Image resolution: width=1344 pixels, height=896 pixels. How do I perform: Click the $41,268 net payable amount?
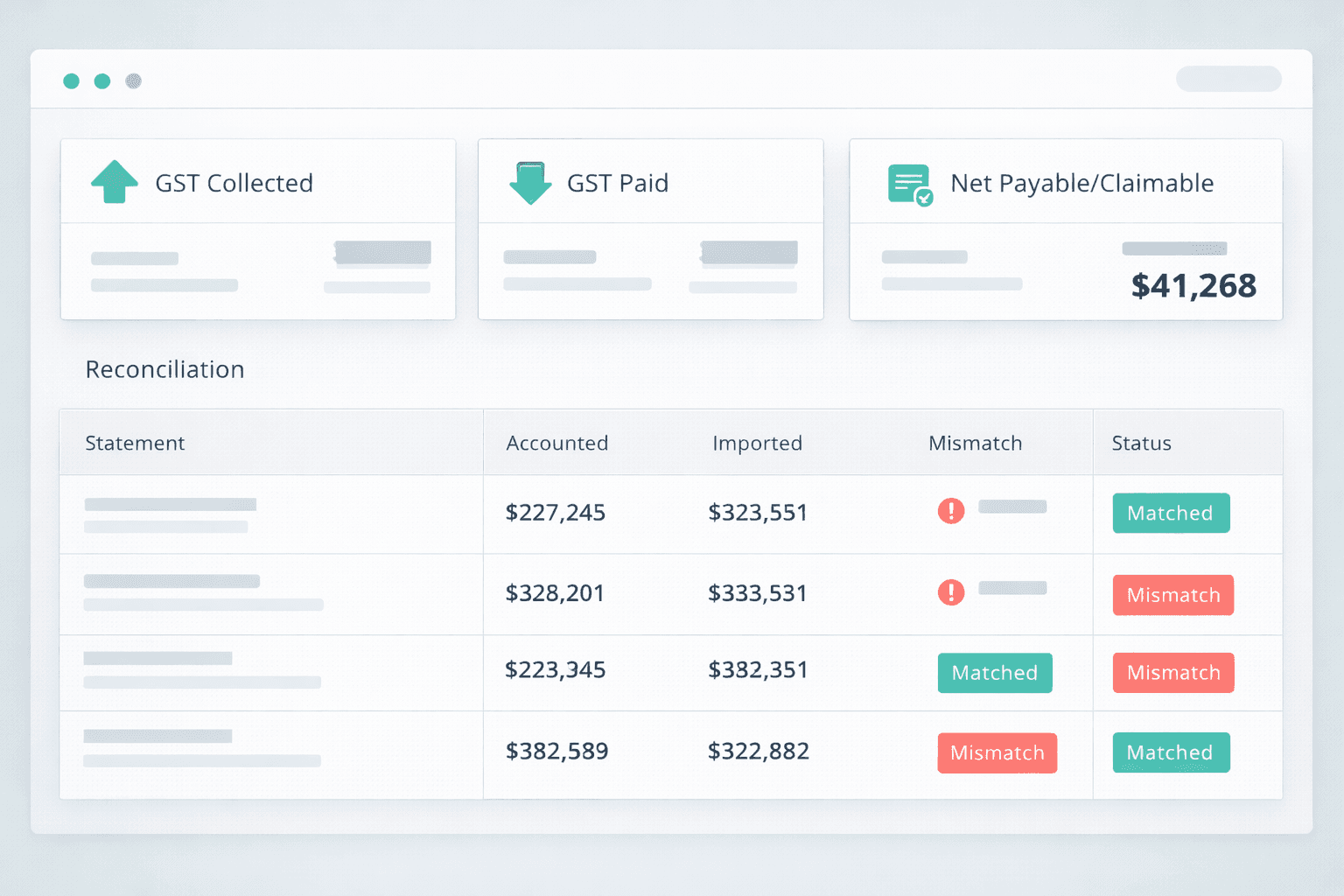click(1193, 286)
